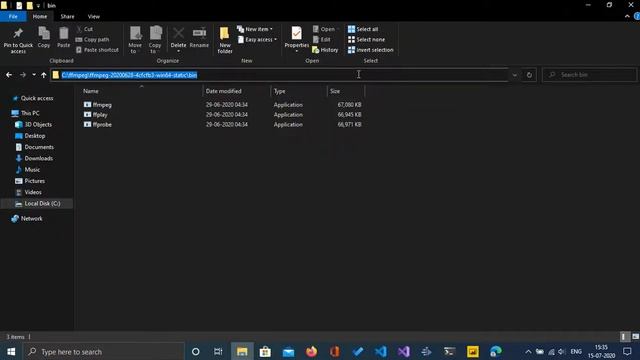
Task: Click the Edit command in Open group
Action: 322,40
